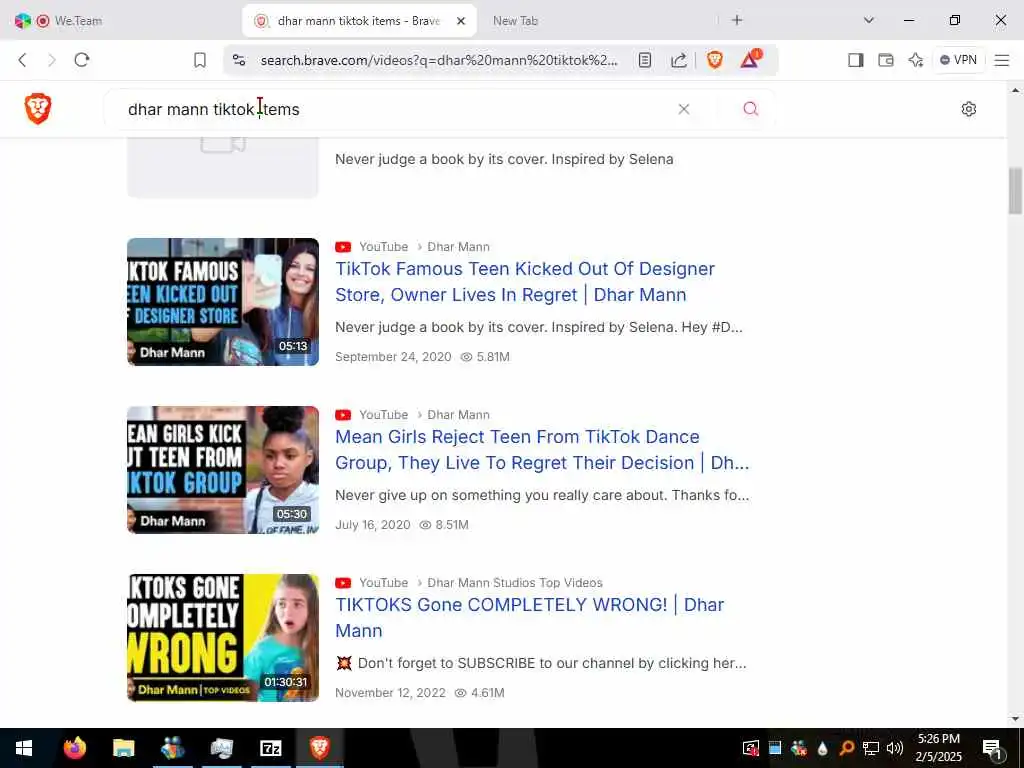Open Brave Shields lion icon

click(714, 60)
